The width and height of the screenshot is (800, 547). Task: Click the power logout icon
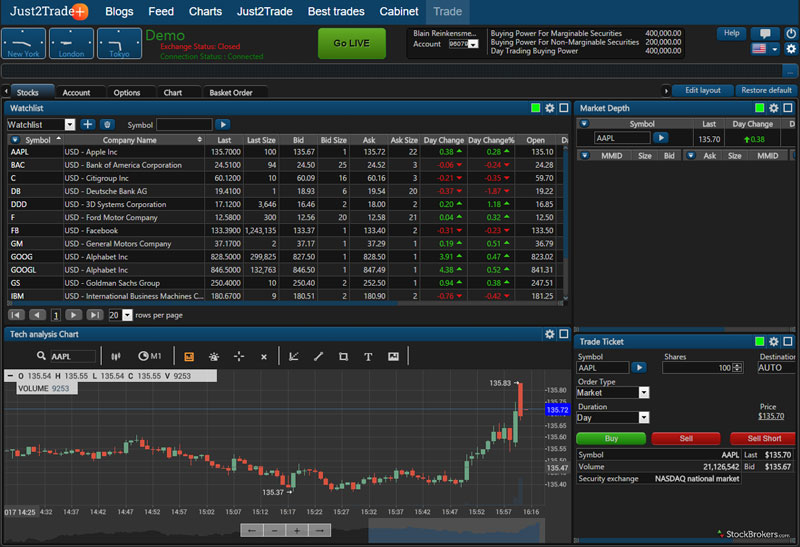tap(791, 34)
